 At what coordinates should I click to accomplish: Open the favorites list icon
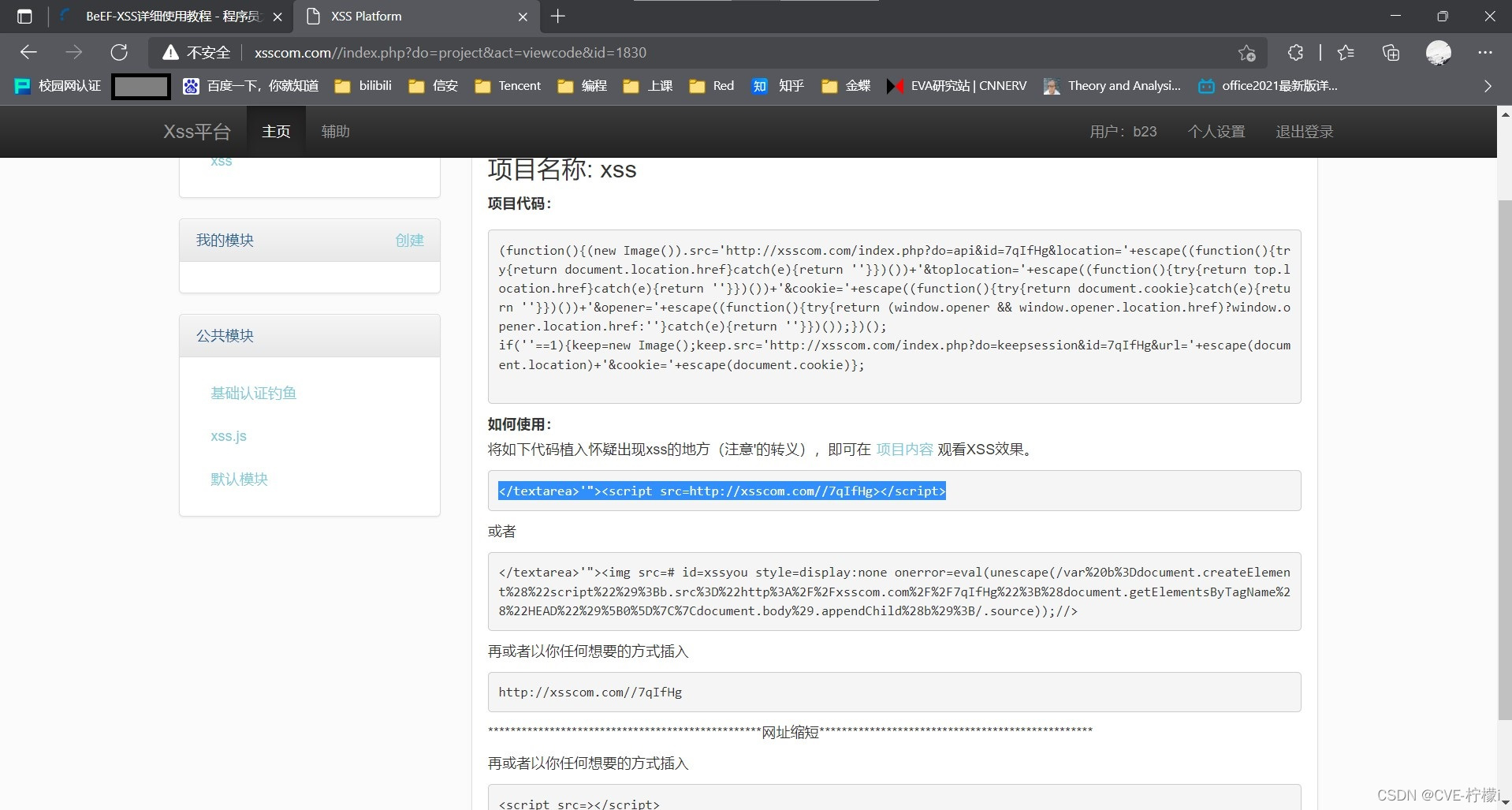[x=1346, y=52]
